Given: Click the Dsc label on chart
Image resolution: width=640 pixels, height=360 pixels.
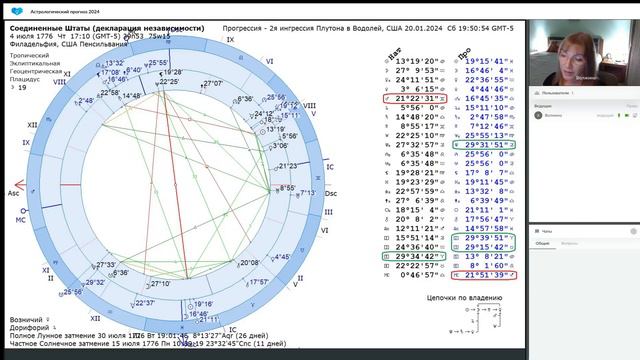Looking at the screenshot, I should coord(331,193).
